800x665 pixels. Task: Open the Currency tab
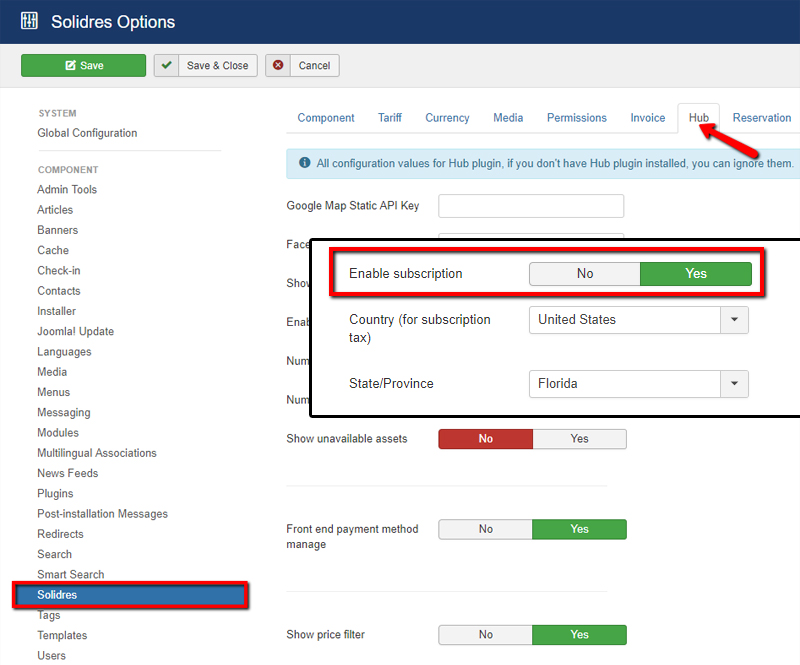447,117
